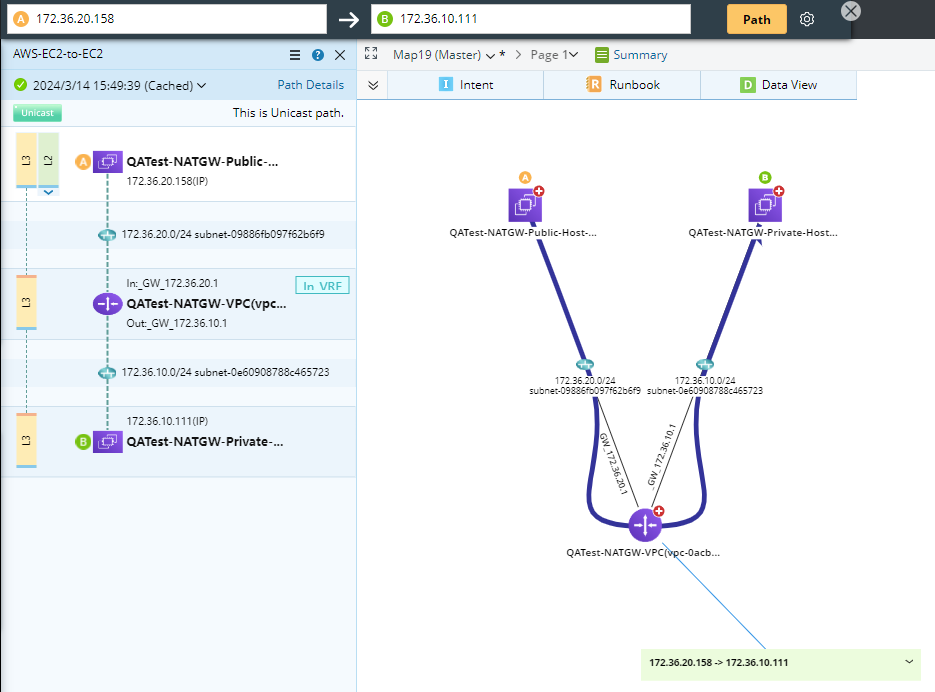This screenshot has height=692, width=935.
Task: Toggle the In VRF tag
Action: click(x=322, y=286)
